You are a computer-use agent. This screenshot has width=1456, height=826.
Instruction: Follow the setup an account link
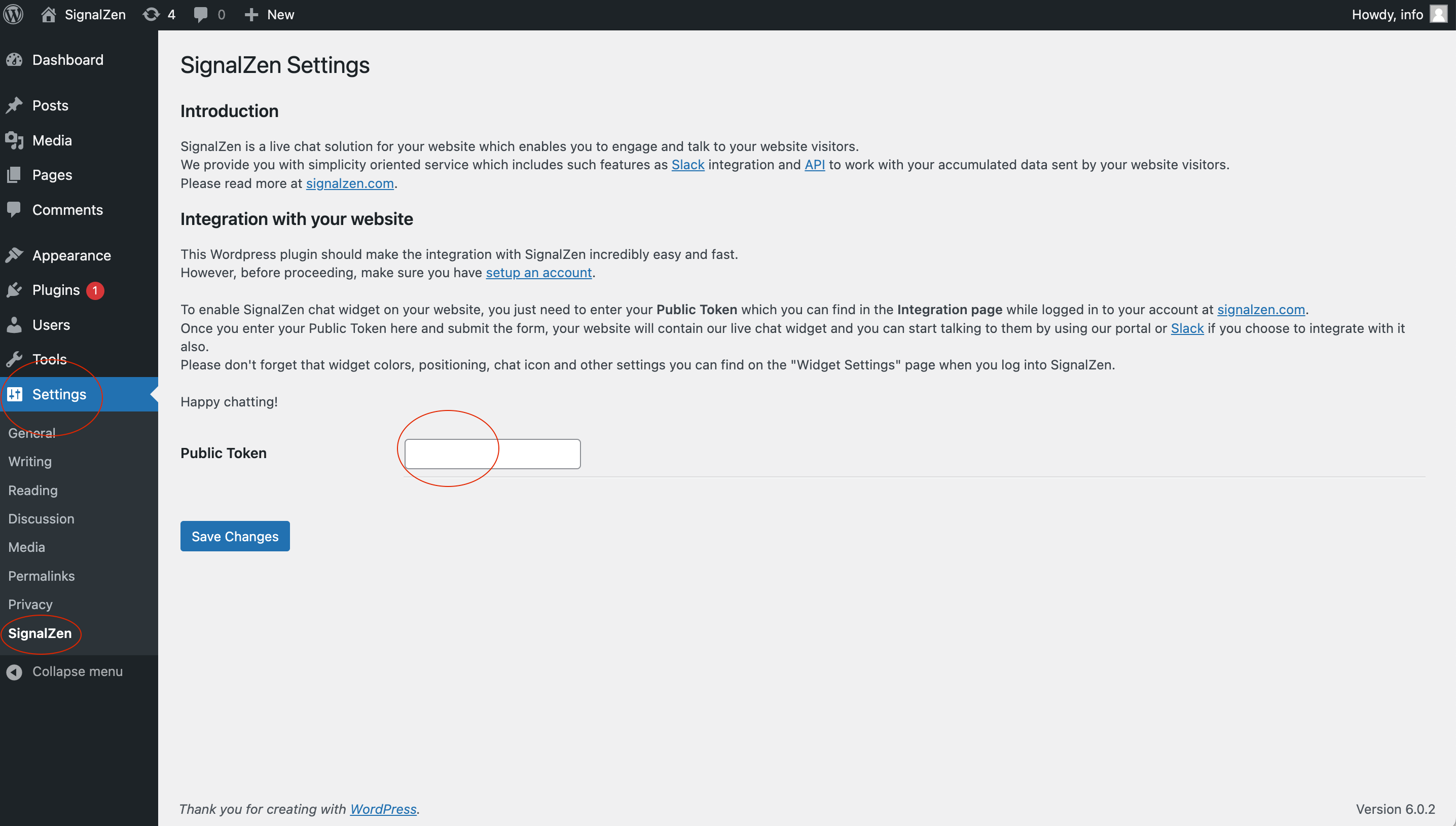point(538,273)
